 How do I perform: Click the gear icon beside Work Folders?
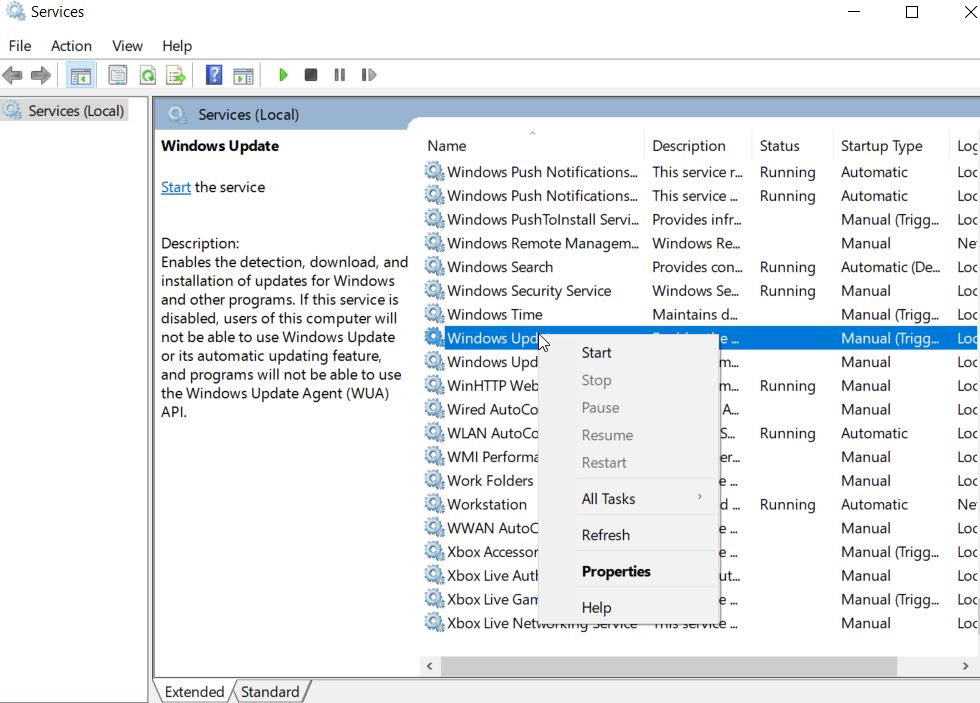tap(434, 480)
